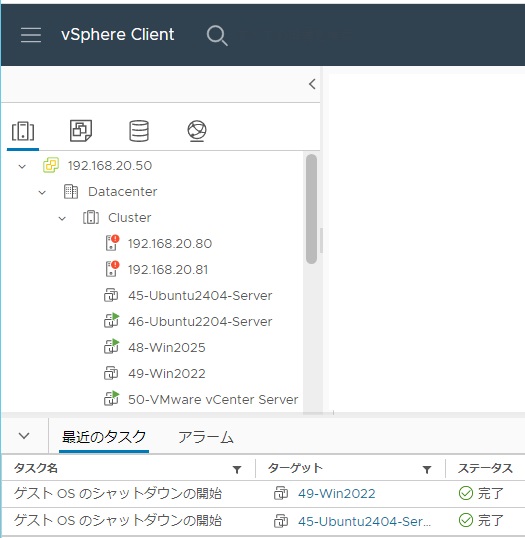Click the inventory tree vertical scrollbar

pos(311,209)
